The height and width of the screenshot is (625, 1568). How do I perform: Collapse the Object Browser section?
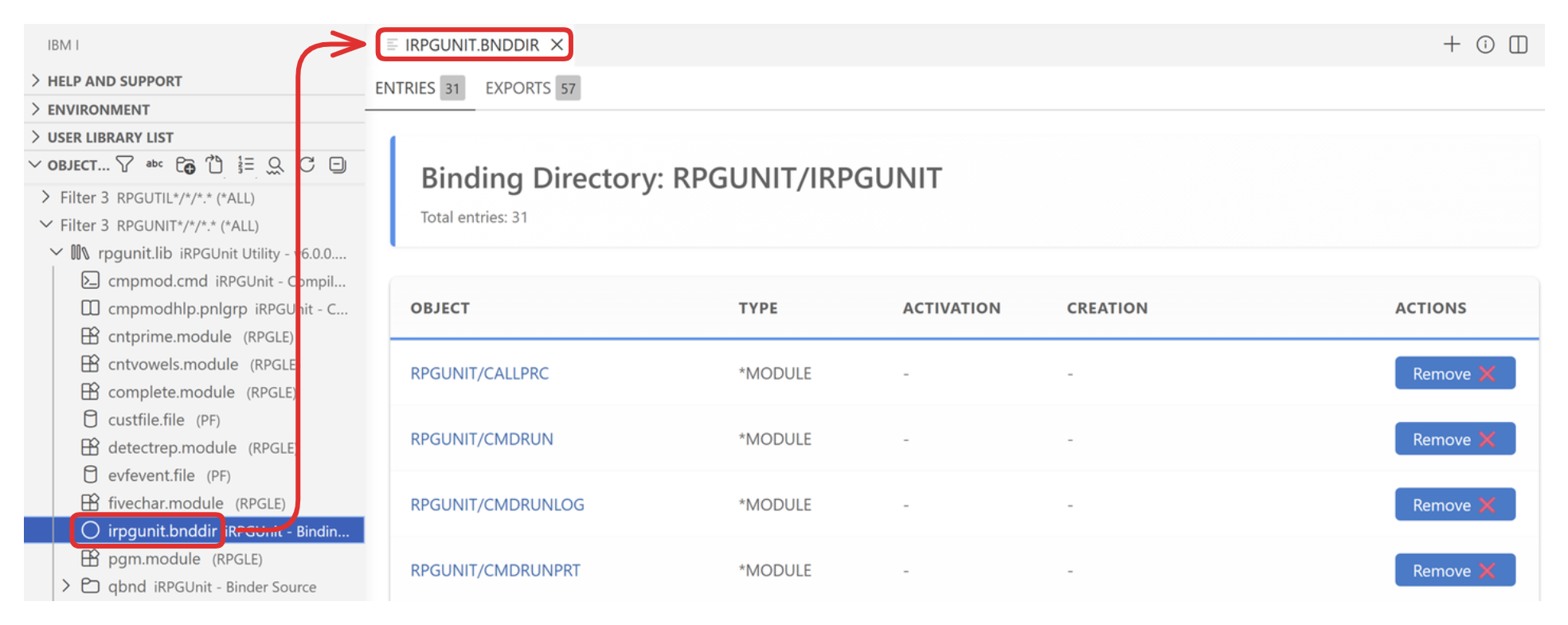coord(35,165)
